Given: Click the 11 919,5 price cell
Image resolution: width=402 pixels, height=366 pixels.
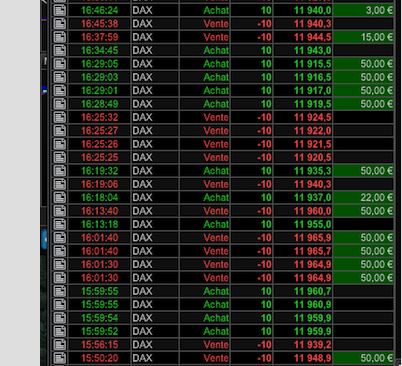Looking at the screenshot, I should tap(303, 104).
